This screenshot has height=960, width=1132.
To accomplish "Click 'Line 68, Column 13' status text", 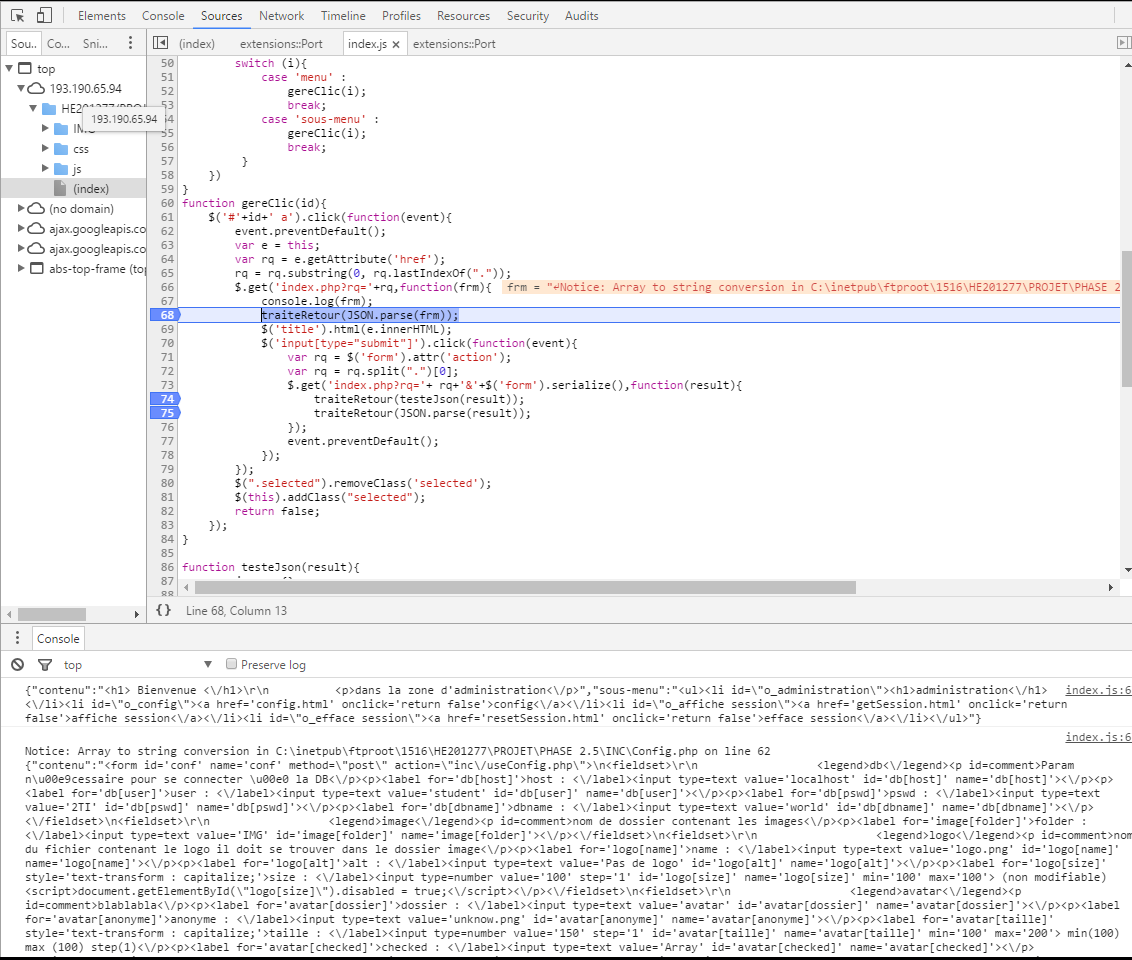I will tap(236, 611).
